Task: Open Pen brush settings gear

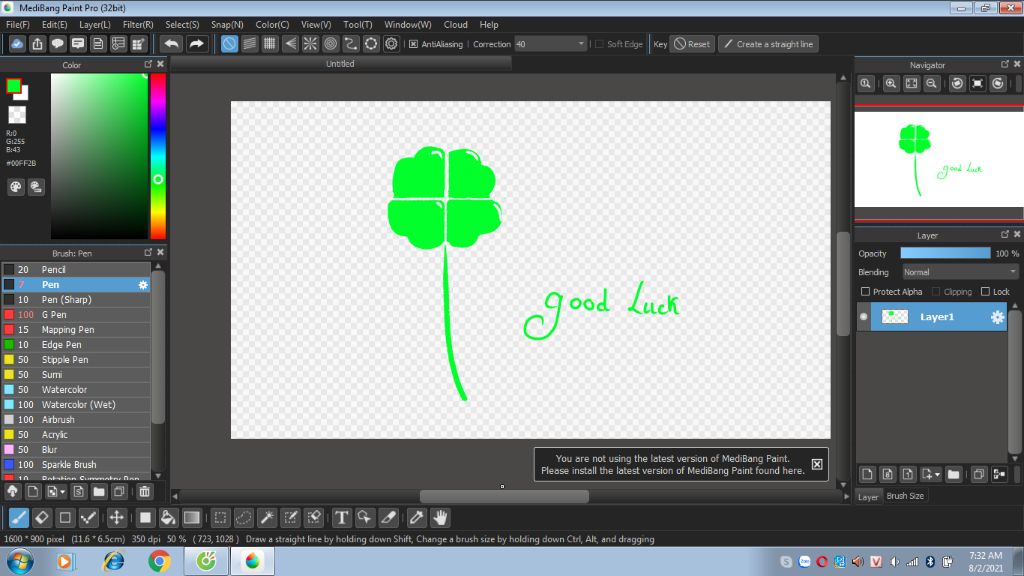Action: [143, 285]
